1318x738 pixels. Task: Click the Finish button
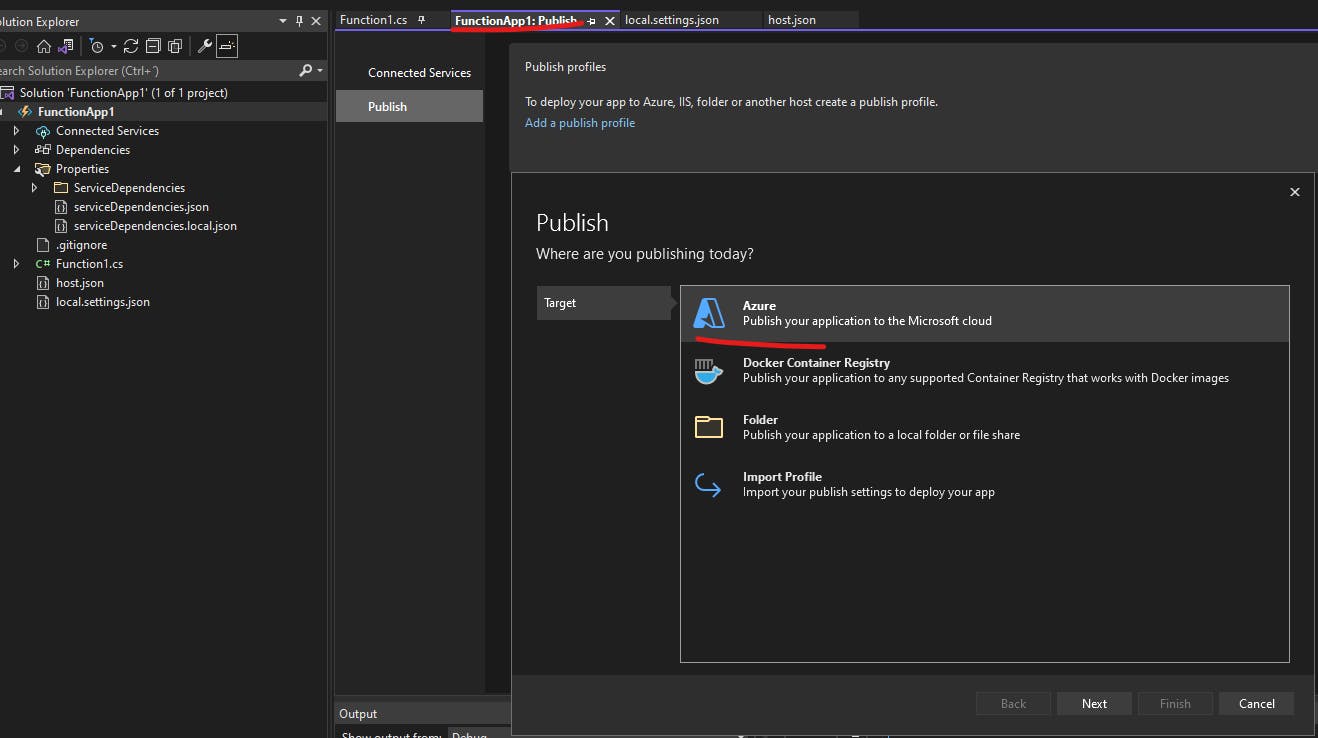pos(1175,703)
